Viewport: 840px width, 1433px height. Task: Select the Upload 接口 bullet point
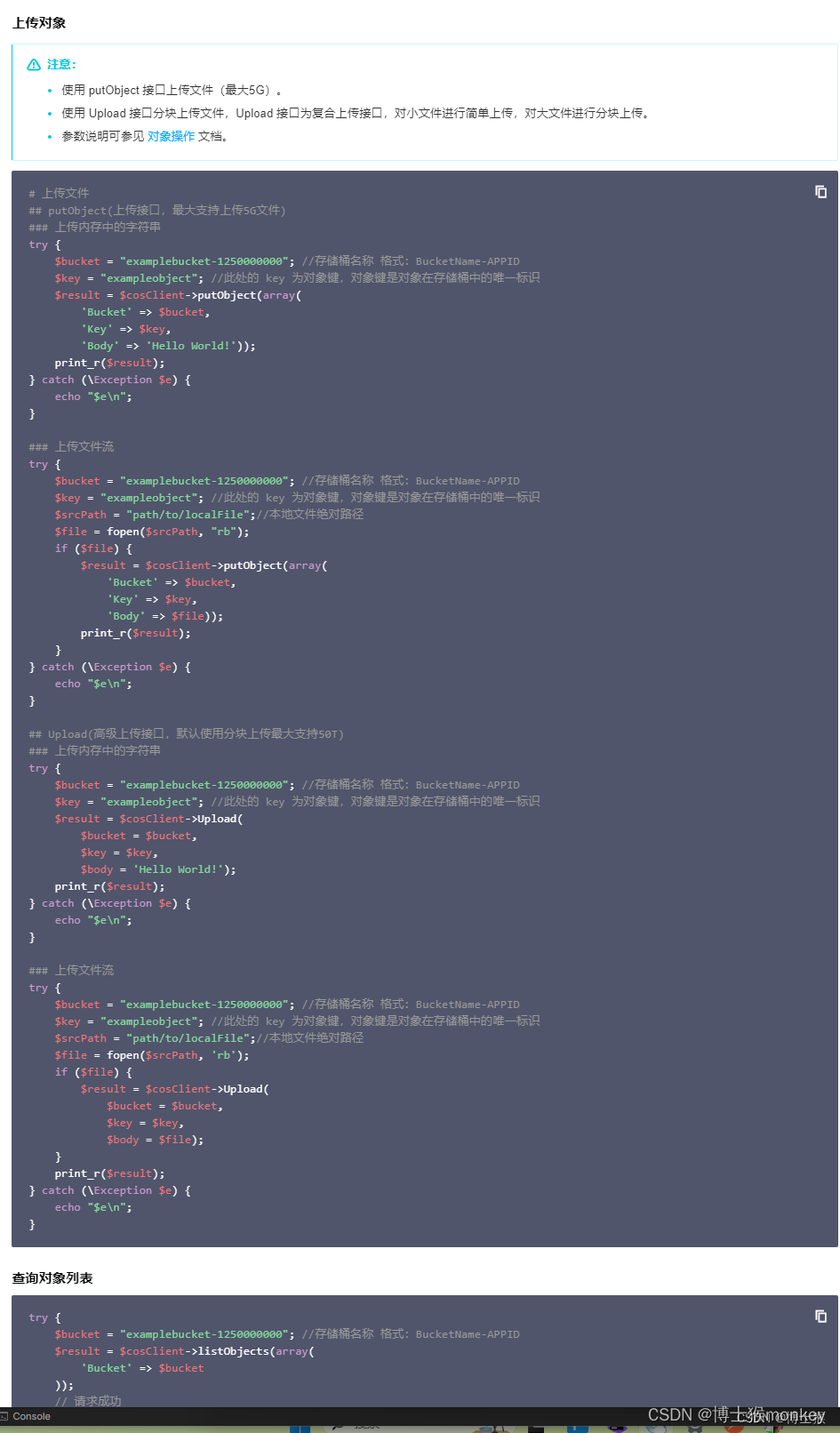(x=353, y=113)
